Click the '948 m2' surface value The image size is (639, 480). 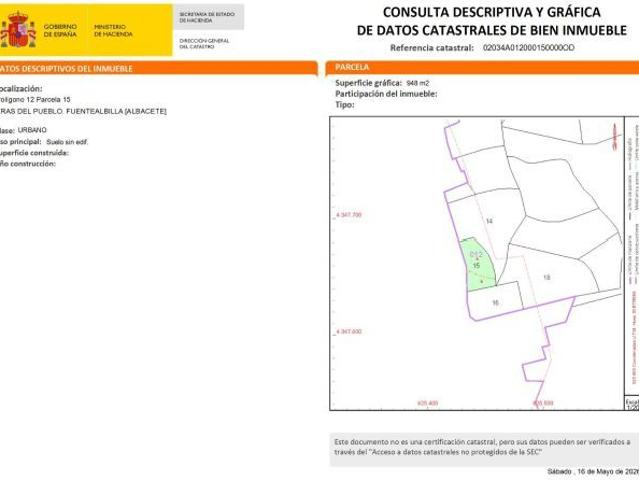pos(418,83)
